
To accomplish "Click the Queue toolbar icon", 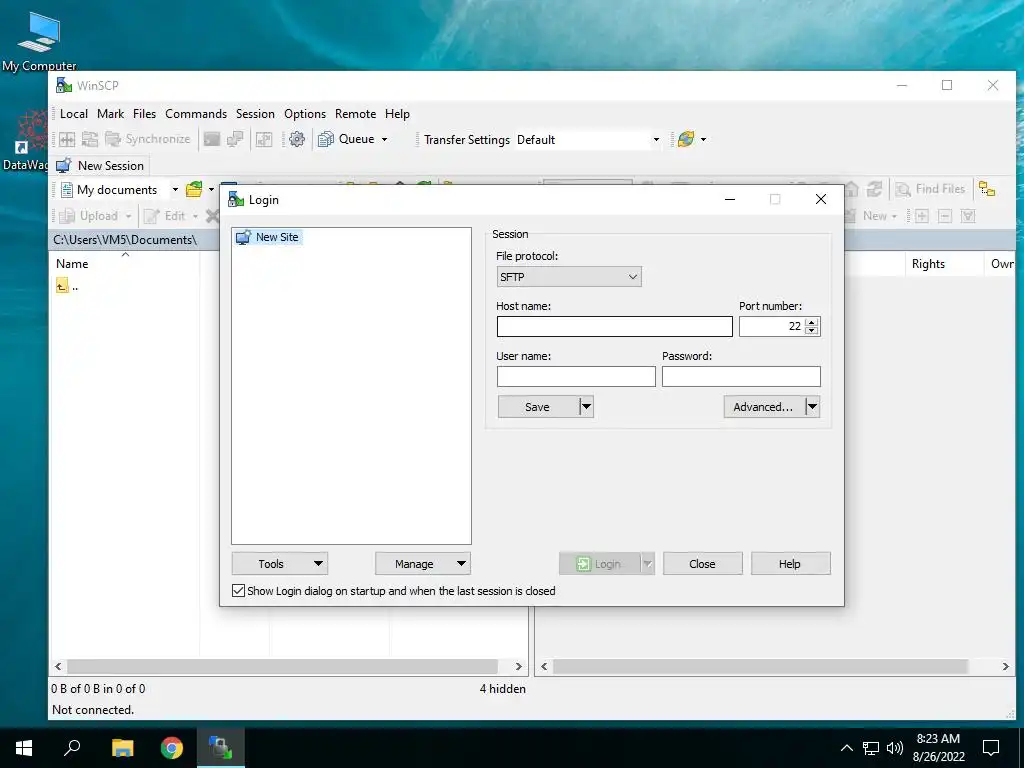I will pos(346,139).
